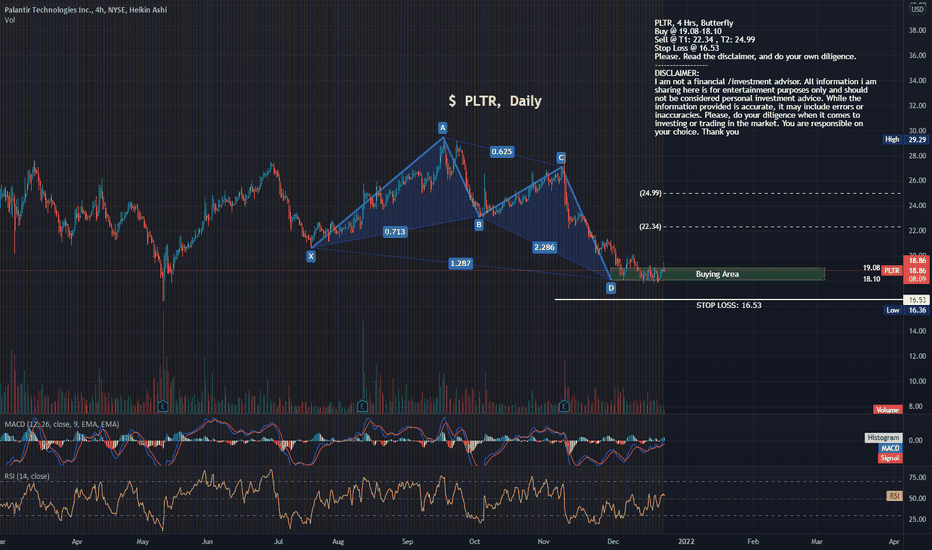Image resolution: width=932 pixels, height=550 pixels.
Task: Click the 'PLTR, 4 Hrs, Butterfly' note line
Action: 694,23
